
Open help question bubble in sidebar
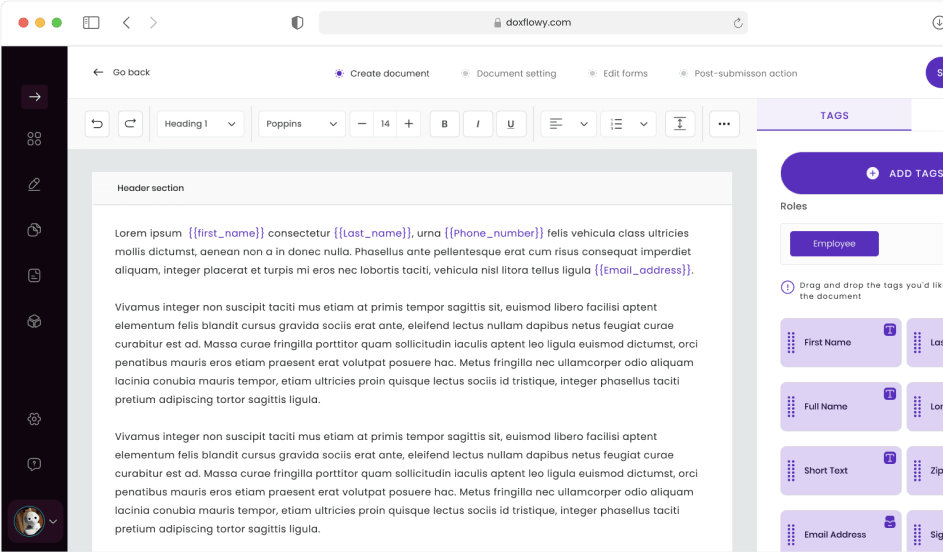34,464
